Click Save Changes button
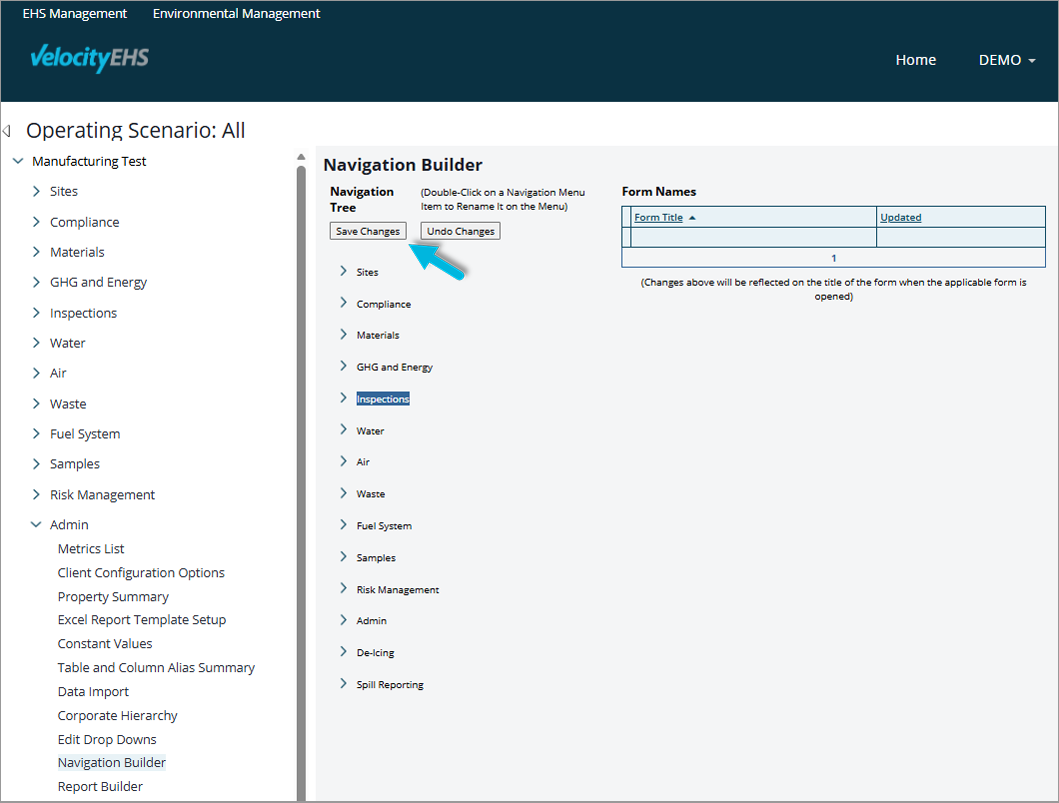The image size is (1059, 803). click(368, 231)
